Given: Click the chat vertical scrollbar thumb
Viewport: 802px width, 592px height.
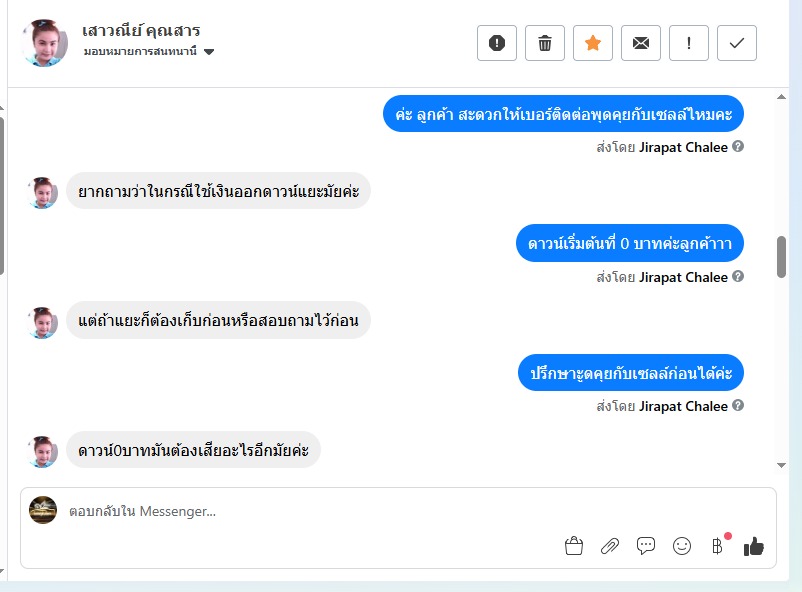Looking at the screenshot, I should point(781,257).
